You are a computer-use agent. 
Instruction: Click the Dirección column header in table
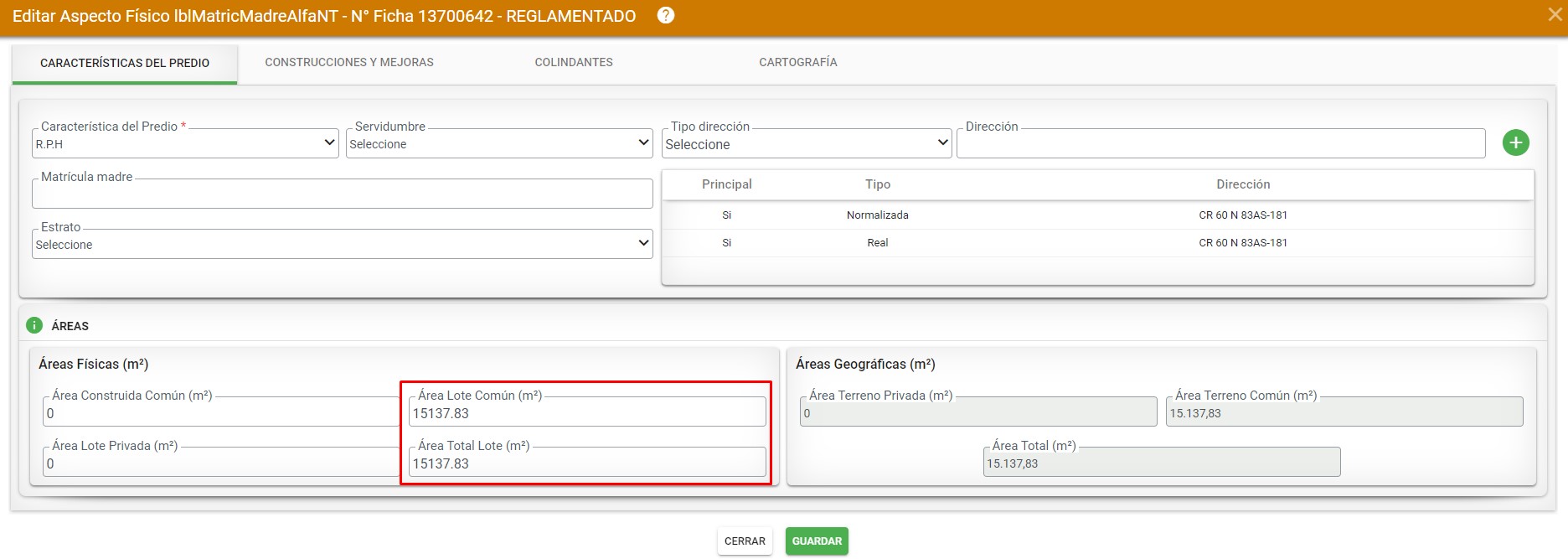point(1243,184)
